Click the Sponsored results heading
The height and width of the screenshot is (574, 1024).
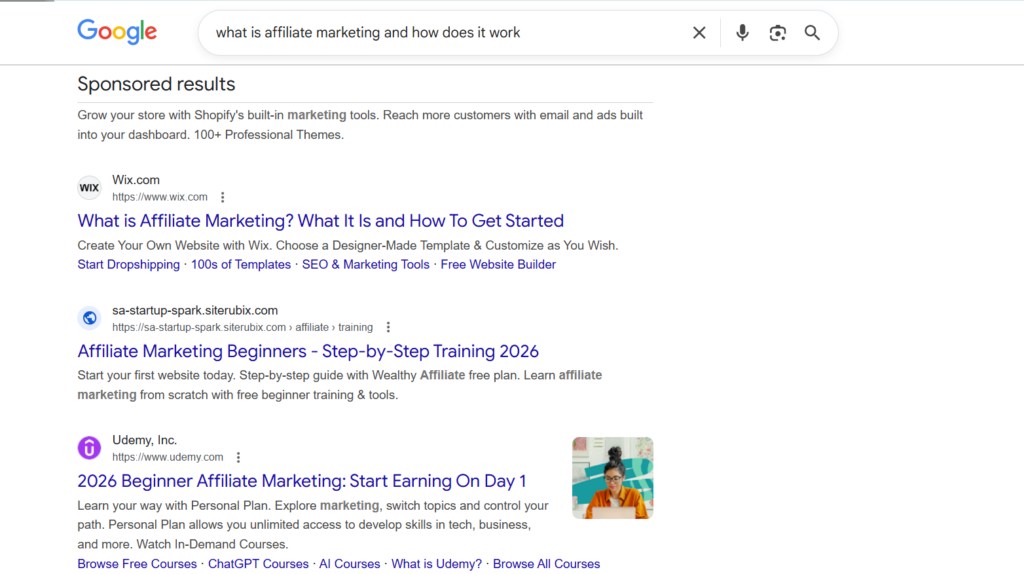(156, 84)
